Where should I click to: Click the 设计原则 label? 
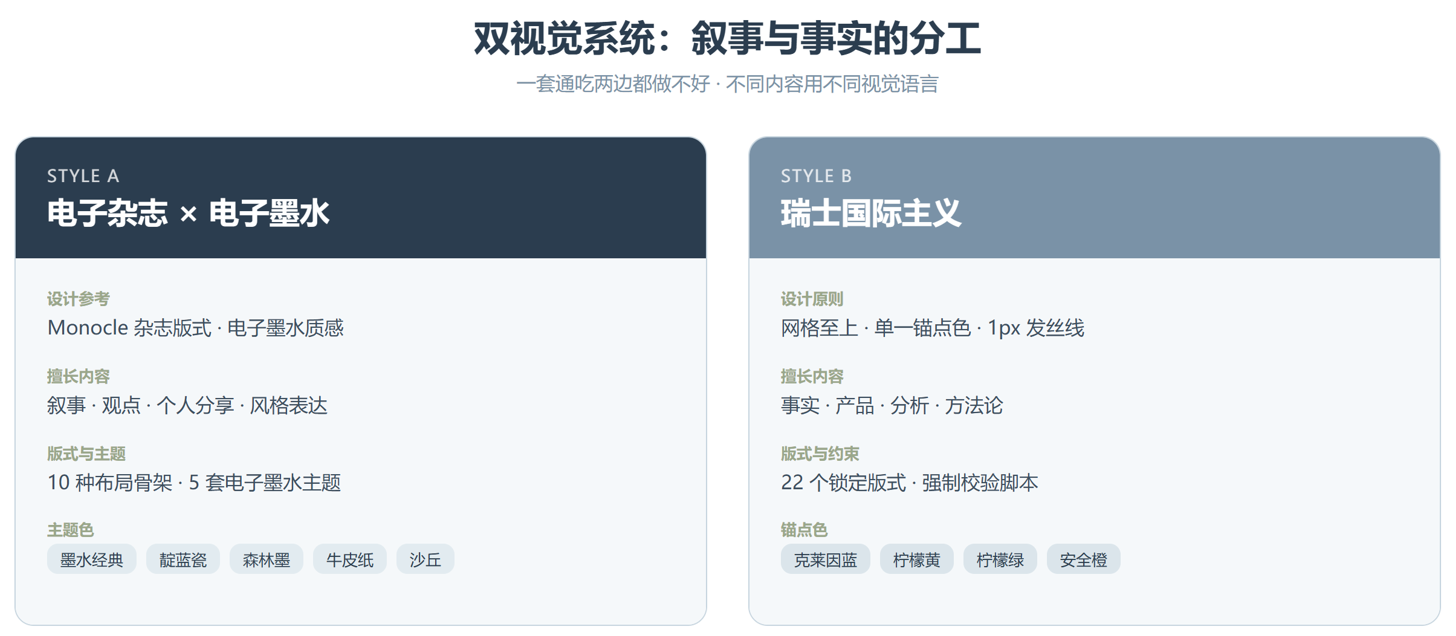812,299
